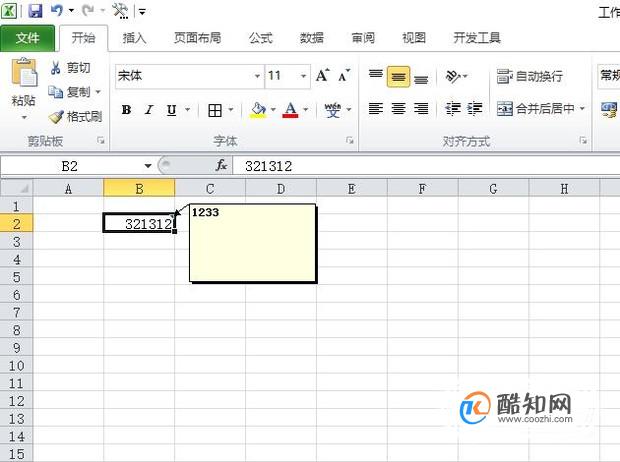Image resolution: width=620 pixels, height=462 pixels.
Task: Apply red font color A
Action: click(x=290, y=110)
